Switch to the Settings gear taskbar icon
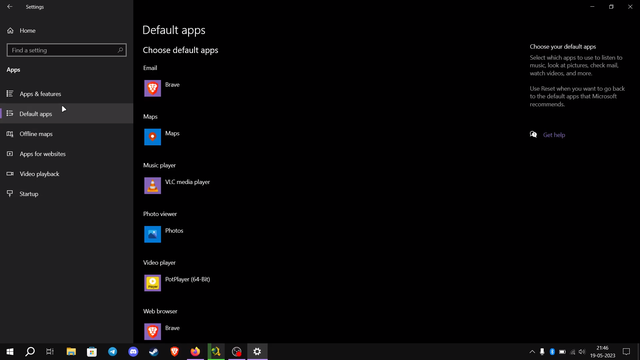Screen dimensions: 640x360 [257, 351]
